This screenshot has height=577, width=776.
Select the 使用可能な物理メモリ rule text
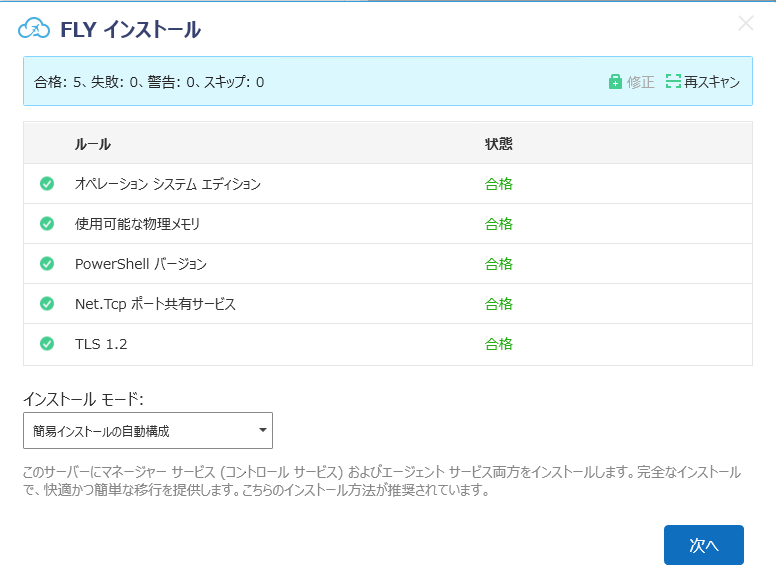point(138,224)
